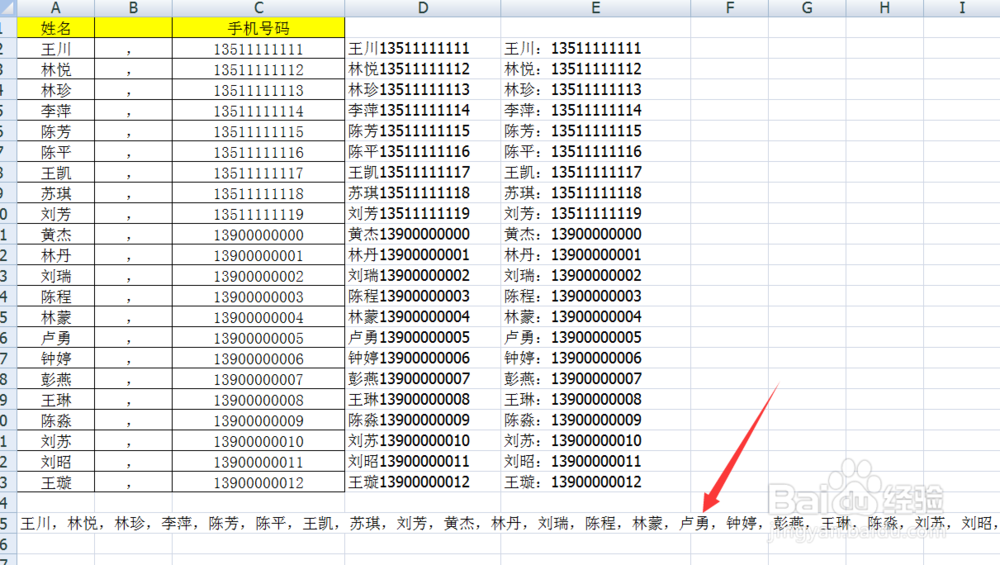Image resolution: width=1000 pixels, height=565 pixels.
Task: Select cell 钟婷：13900000006 in column E
Action: click(x=596, y=358)
